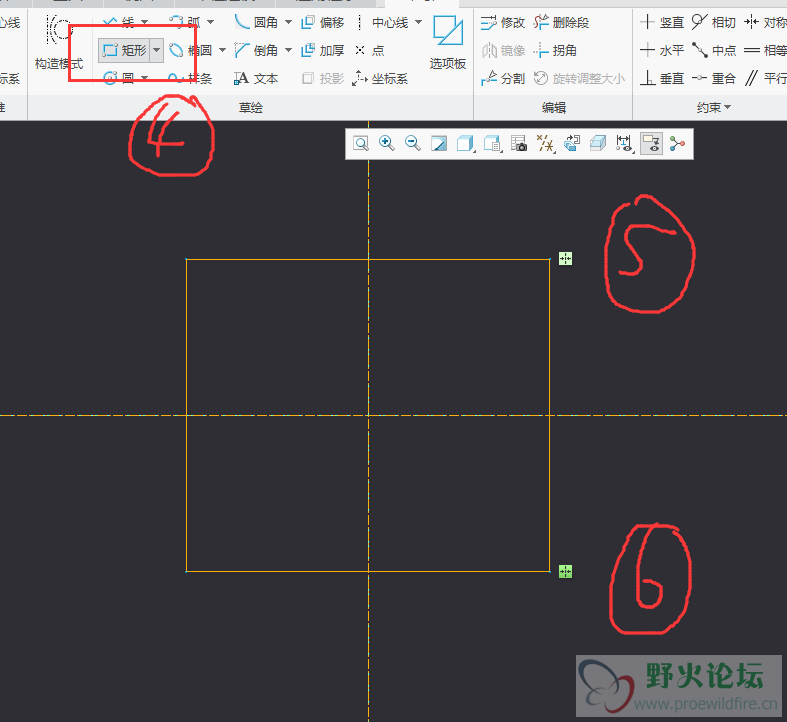Toggle the Sketcher Display Filters dimension icon
787x722 pixels.
(x=624, y=144)
